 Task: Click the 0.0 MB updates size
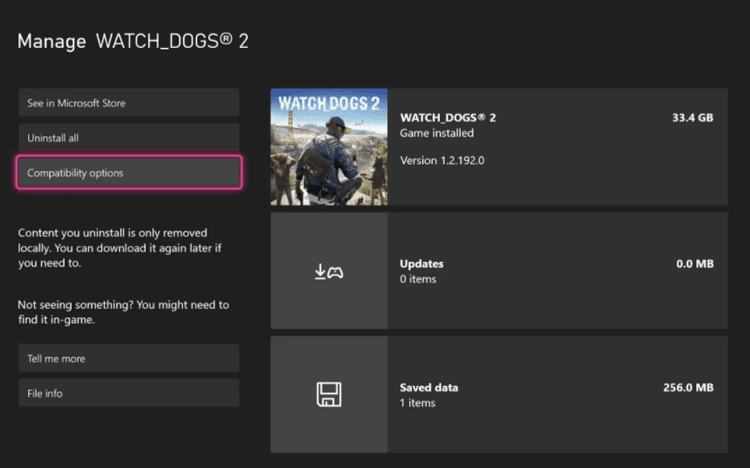click(x=695, y=264)
